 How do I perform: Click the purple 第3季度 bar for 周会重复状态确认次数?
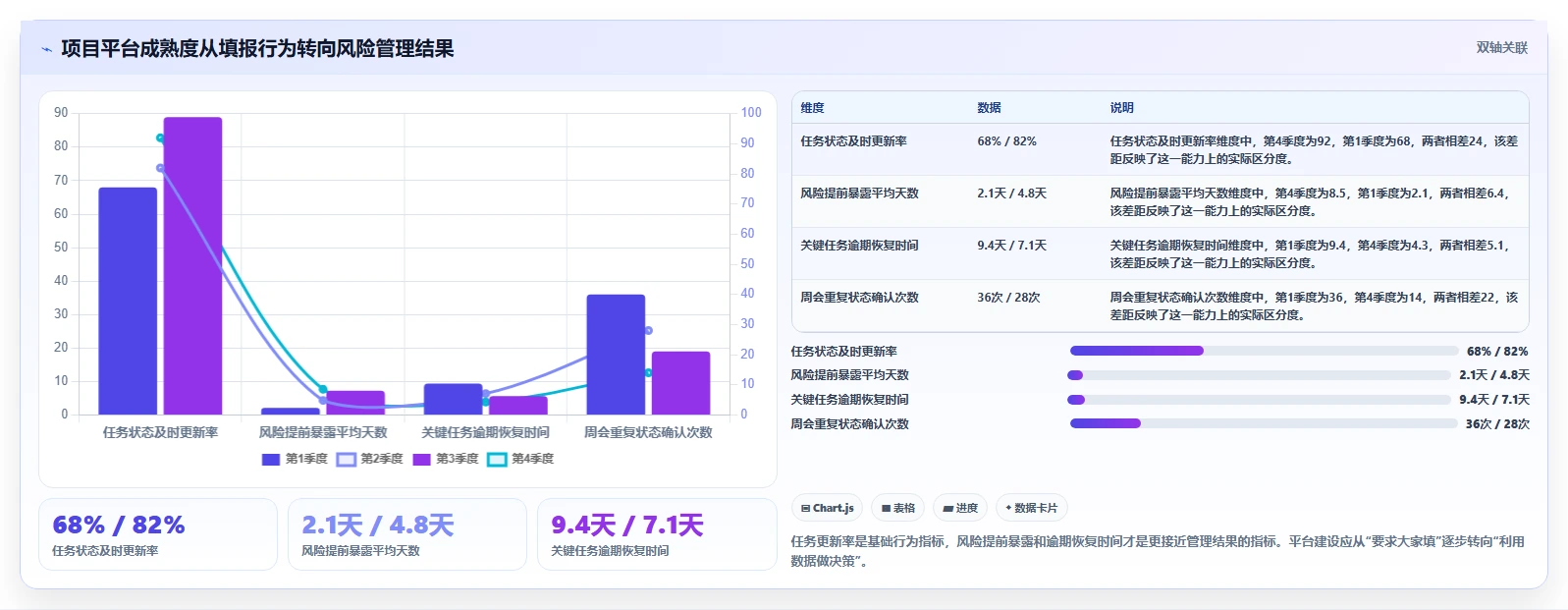coord(680,383)
